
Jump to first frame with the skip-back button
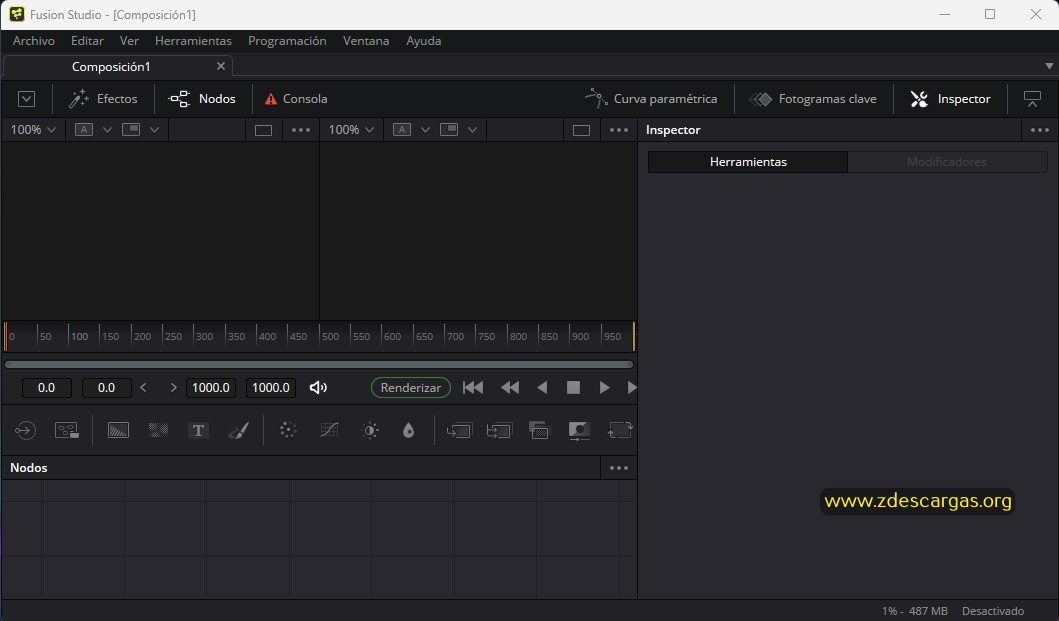pyautogui.click(x=473, y=388)
